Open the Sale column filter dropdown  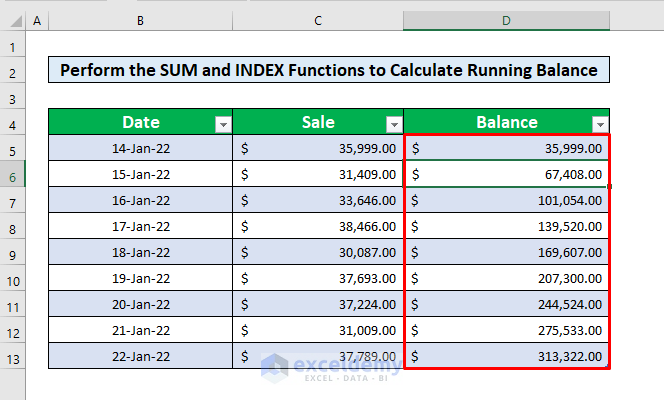(x=393, y=124)
